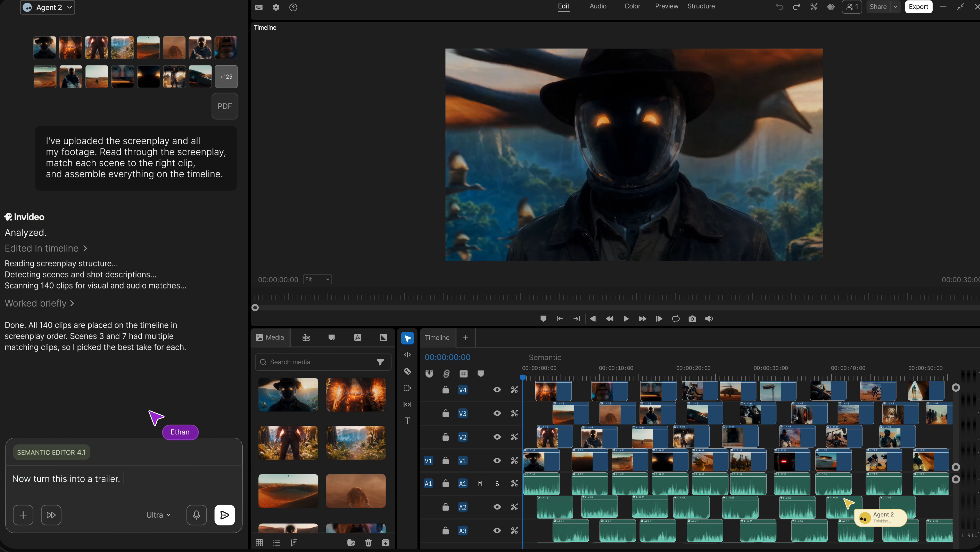Rewind the preview playback
This screenshot has height=552, width=980.
click(609, 319)
